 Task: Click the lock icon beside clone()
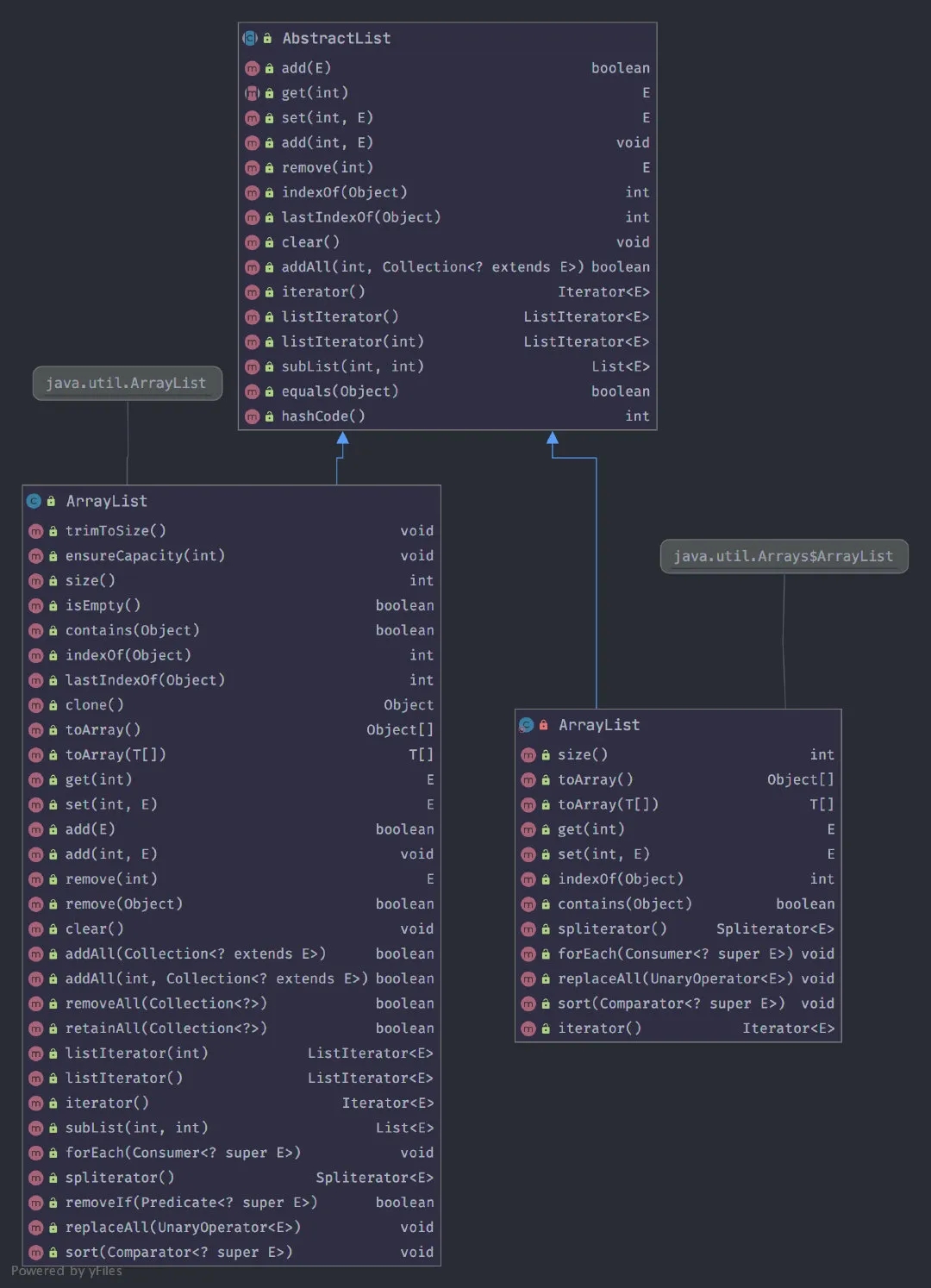click(x=53, y=706)
